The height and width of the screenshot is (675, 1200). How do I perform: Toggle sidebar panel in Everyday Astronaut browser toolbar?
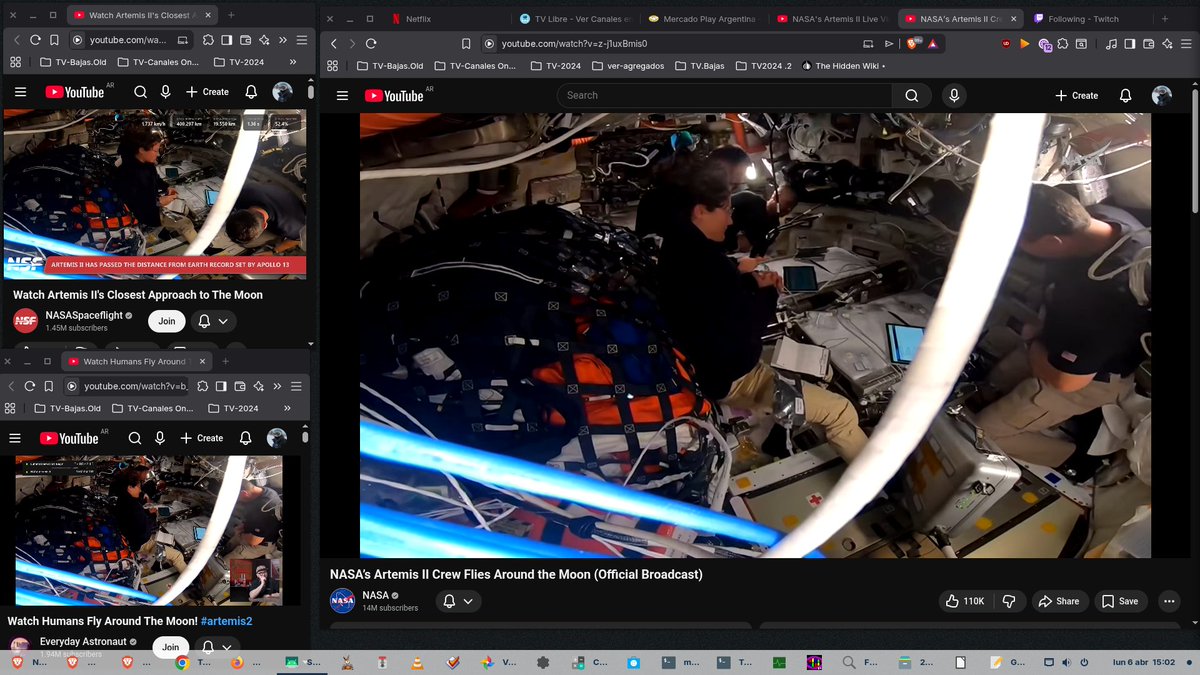(221, 386)
